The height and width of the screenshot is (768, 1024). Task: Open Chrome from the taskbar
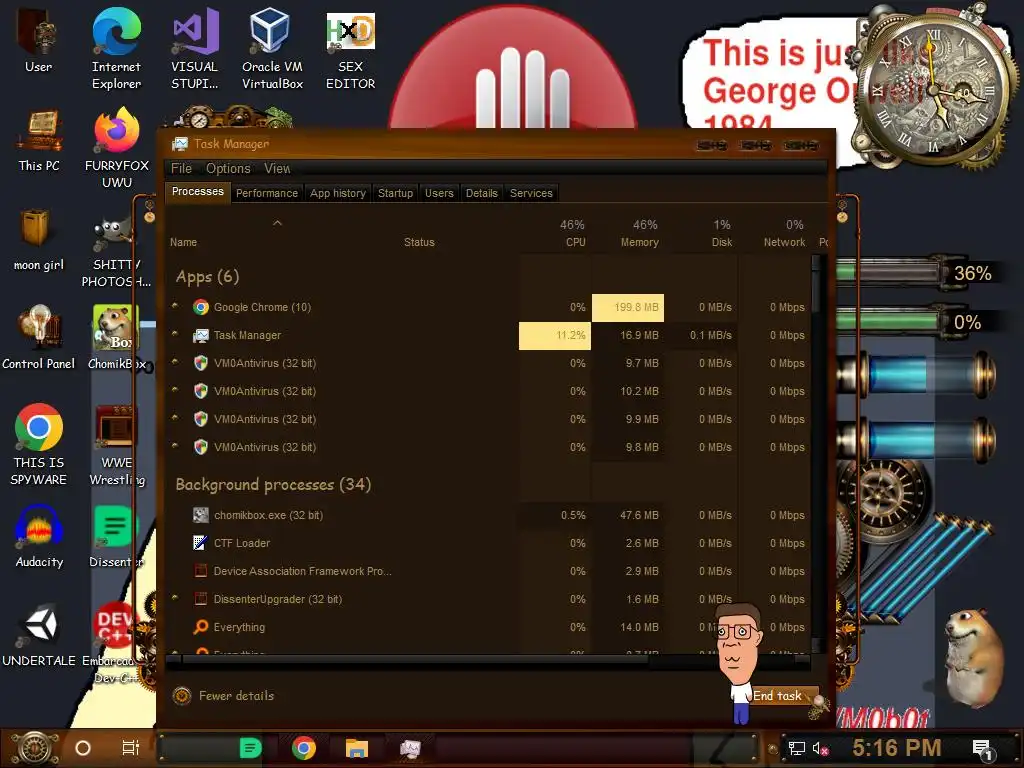coord(304,748)
